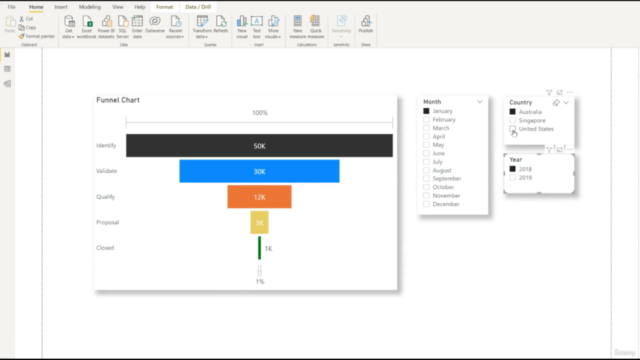Uncheck January in Month slicer
Viewport: 640px width, 360px height.
[x=426, y=111]
